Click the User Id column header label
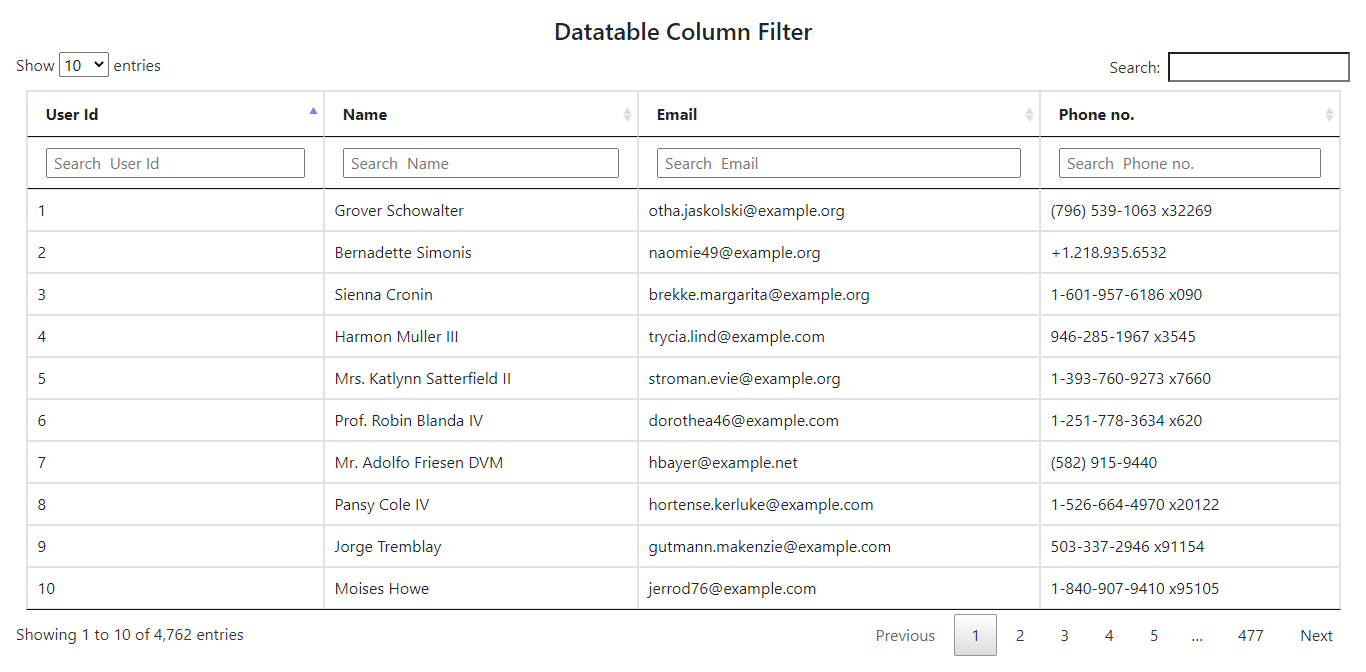 tap(72, 114)
